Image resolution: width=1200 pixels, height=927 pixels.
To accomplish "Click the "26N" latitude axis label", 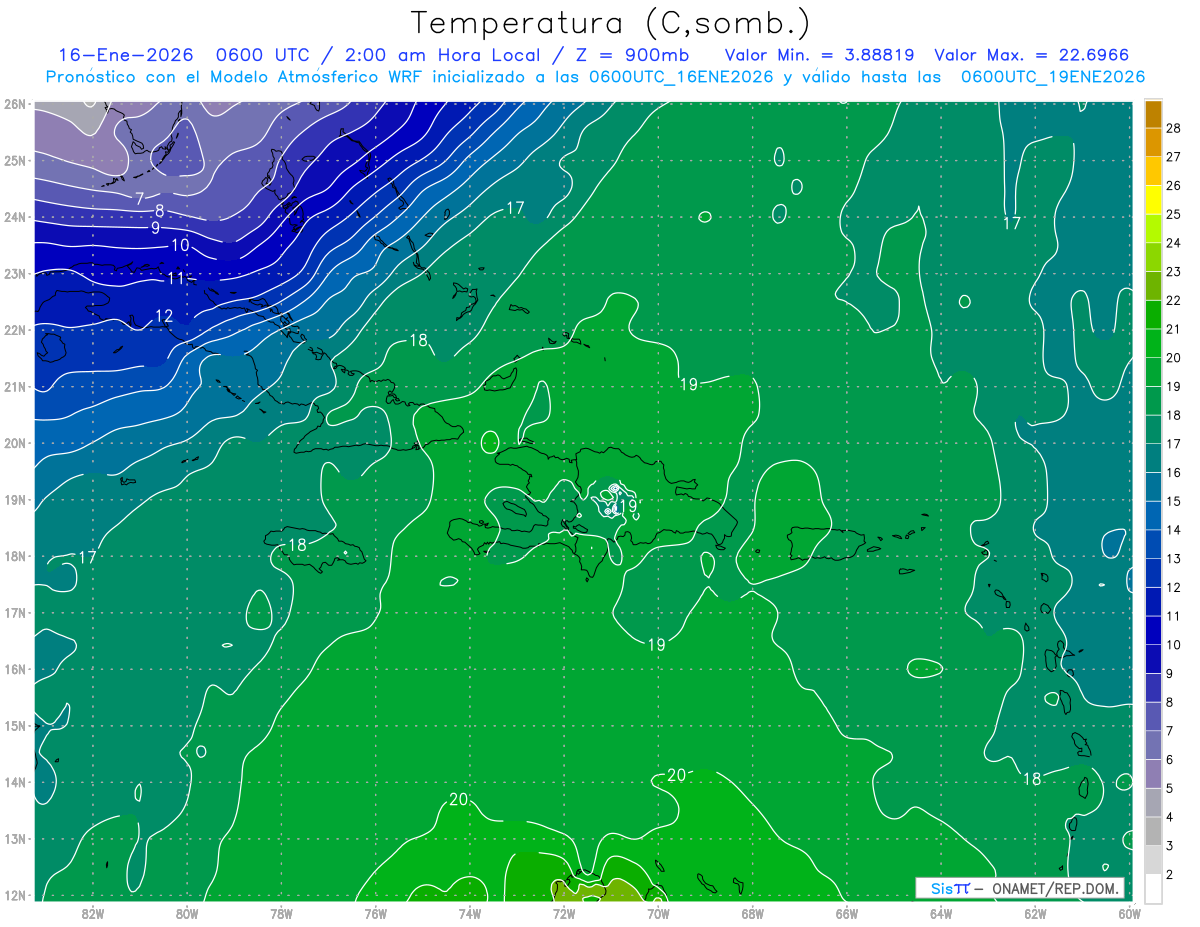I will click(15, 104).
